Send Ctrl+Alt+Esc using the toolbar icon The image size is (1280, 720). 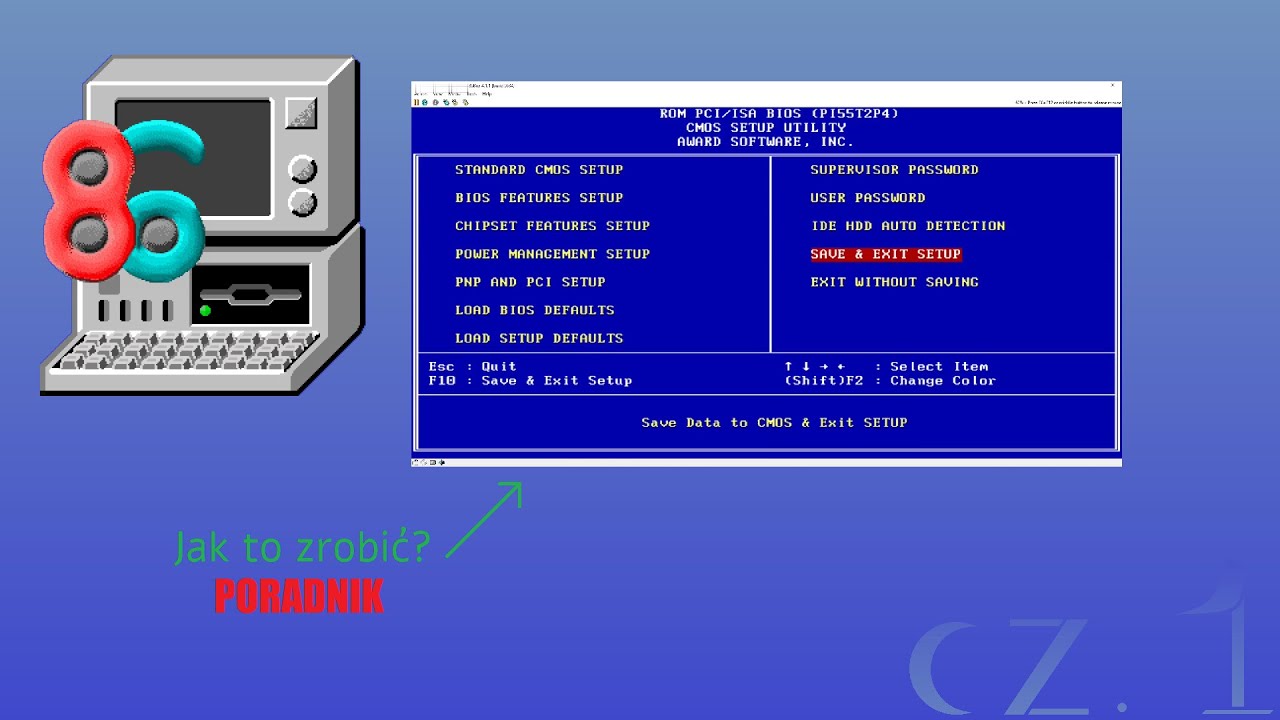[453, 102]
